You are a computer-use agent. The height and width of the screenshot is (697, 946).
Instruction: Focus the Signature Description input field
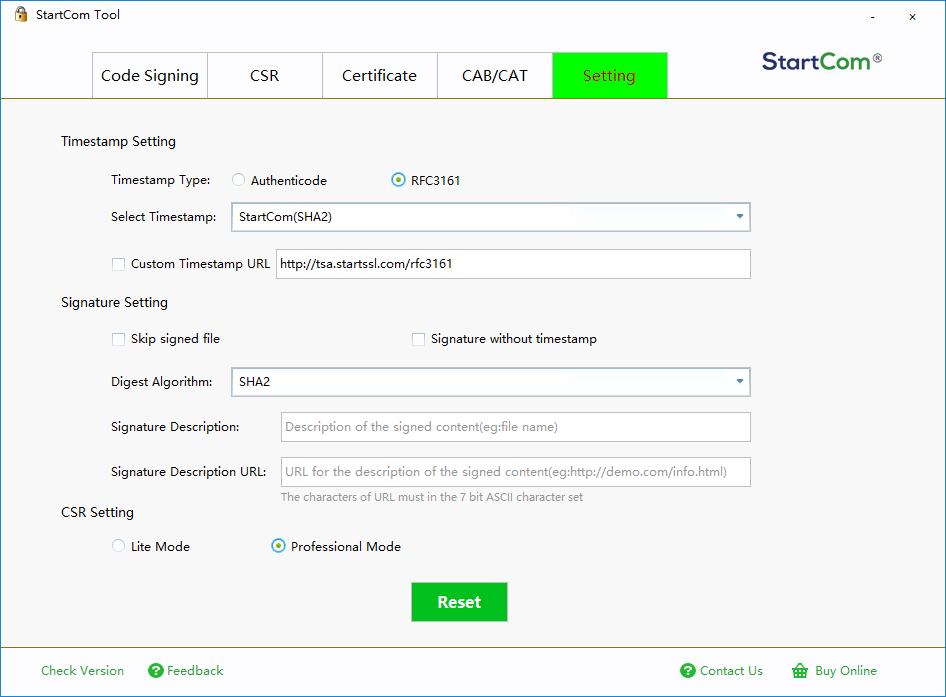click(x=516, y=427)
